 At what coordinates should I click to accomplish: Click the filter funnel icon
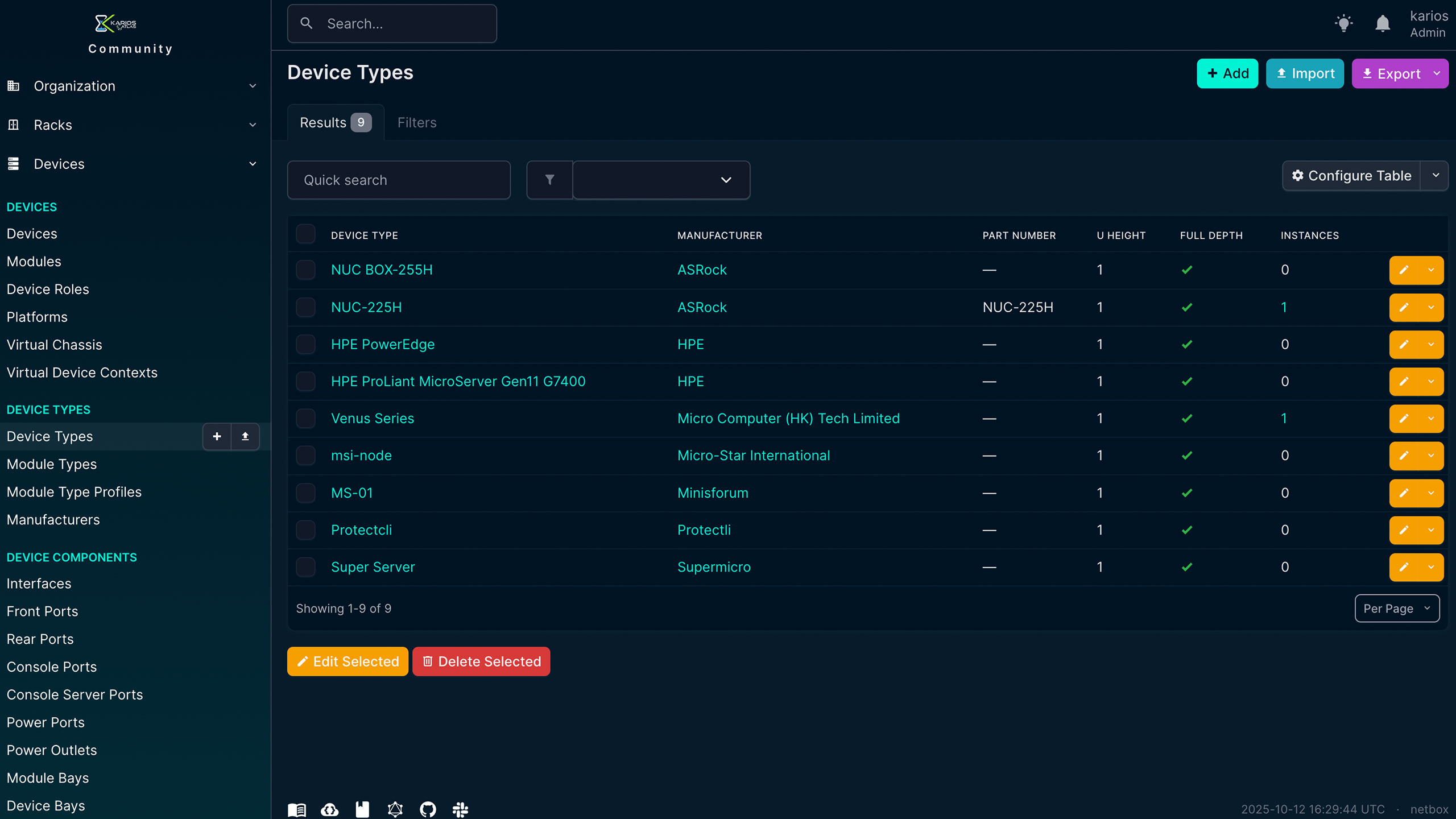549,180
